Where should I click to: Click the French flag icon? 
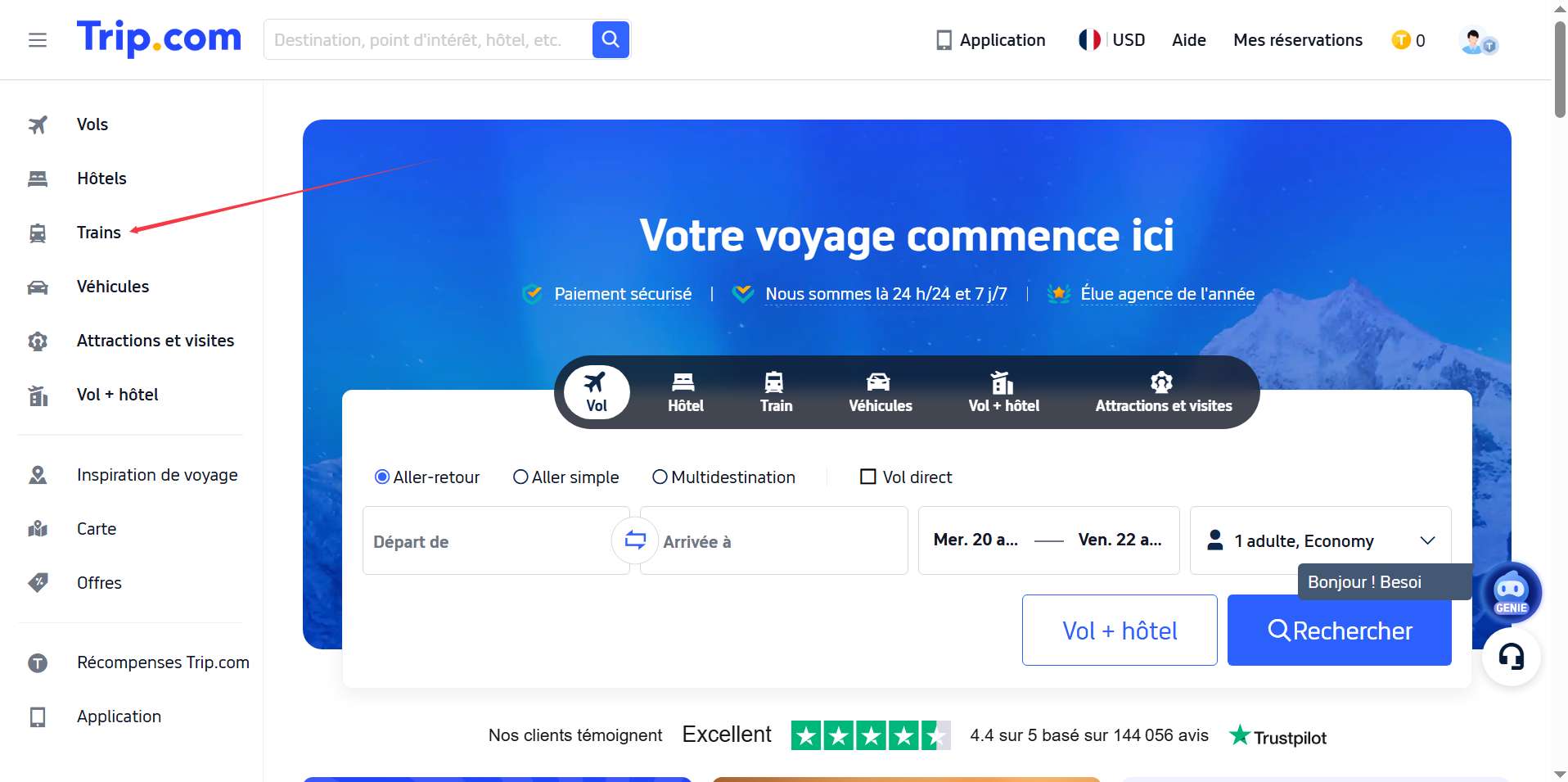(x=1089, y=40)
